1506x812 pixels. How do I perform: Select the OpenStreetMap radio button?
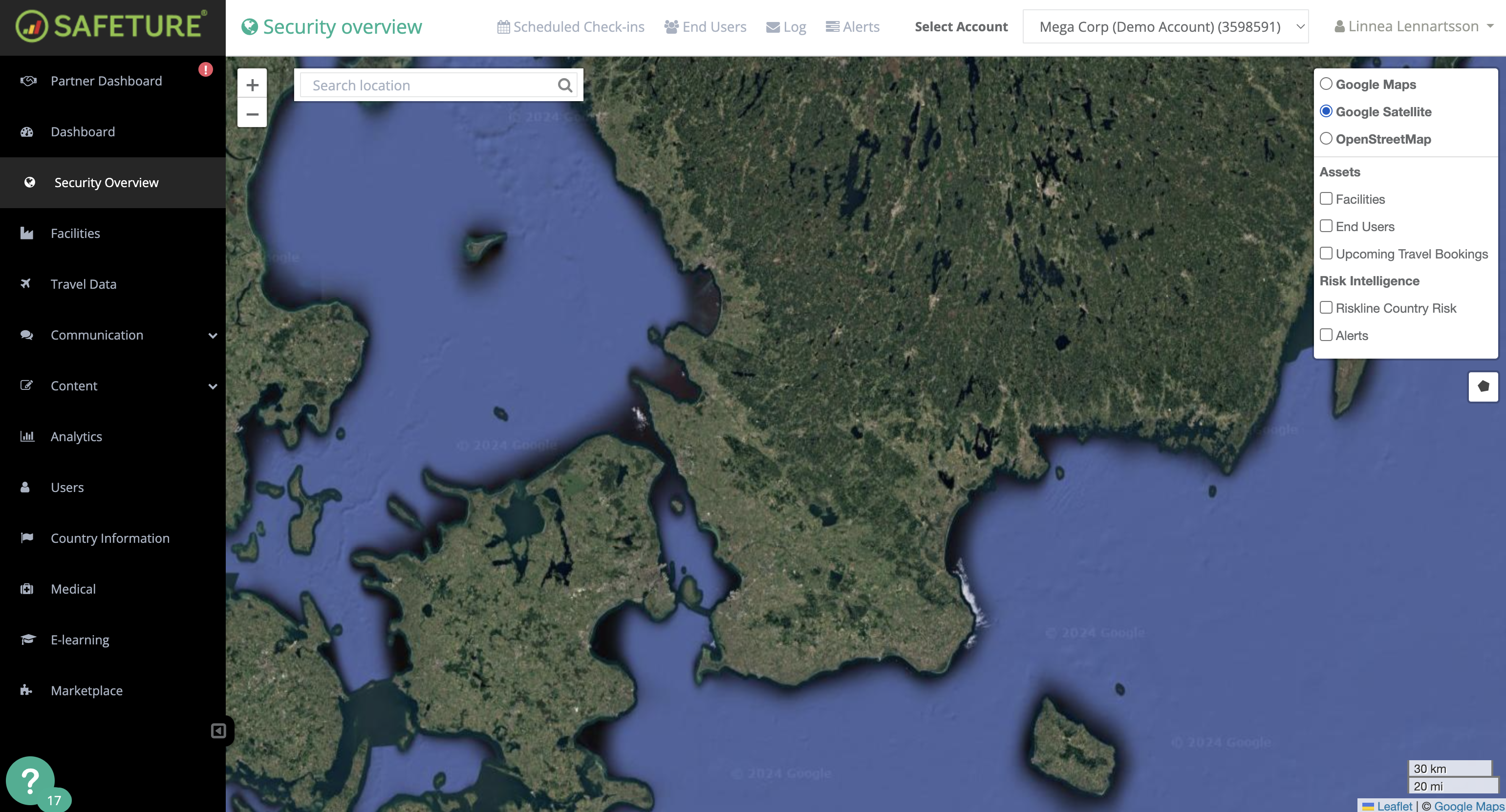click(1326, 138)
